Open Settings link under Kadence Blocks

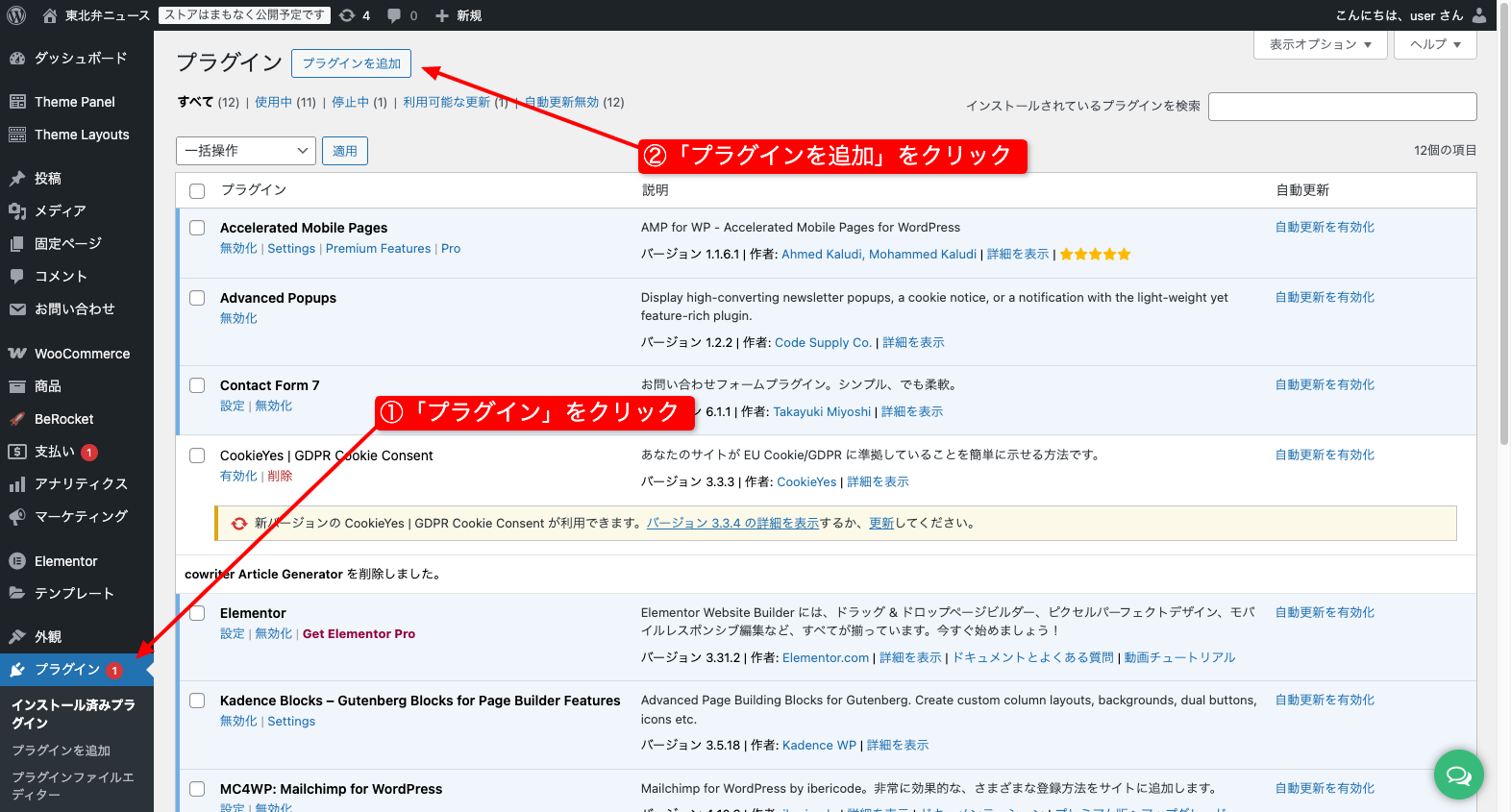tap(291, 722)
